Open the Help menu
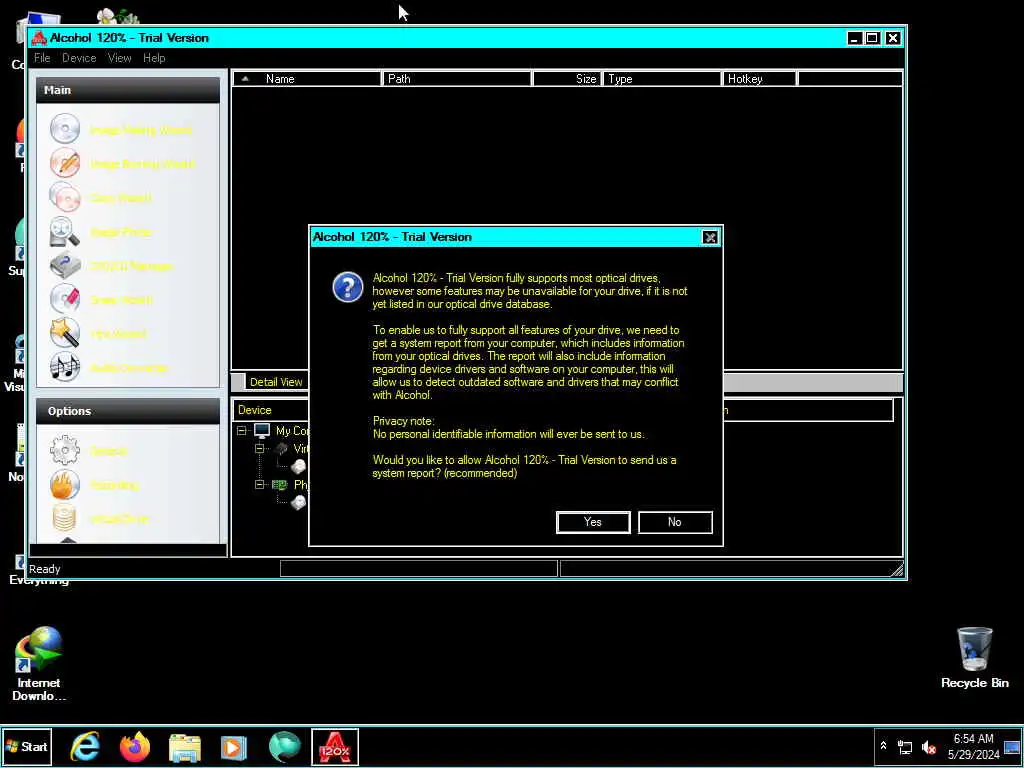1024x768 pixels. click(154, 58)
